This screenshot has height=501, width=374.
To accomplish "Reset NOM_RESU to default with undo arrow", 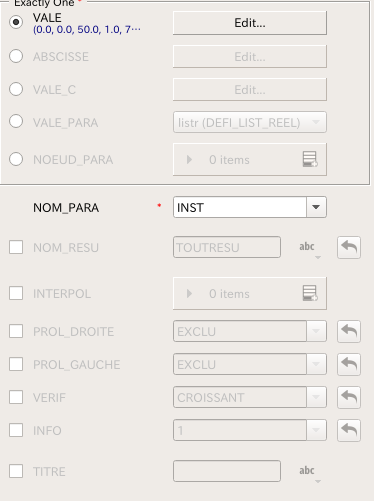I will (349, 247).
